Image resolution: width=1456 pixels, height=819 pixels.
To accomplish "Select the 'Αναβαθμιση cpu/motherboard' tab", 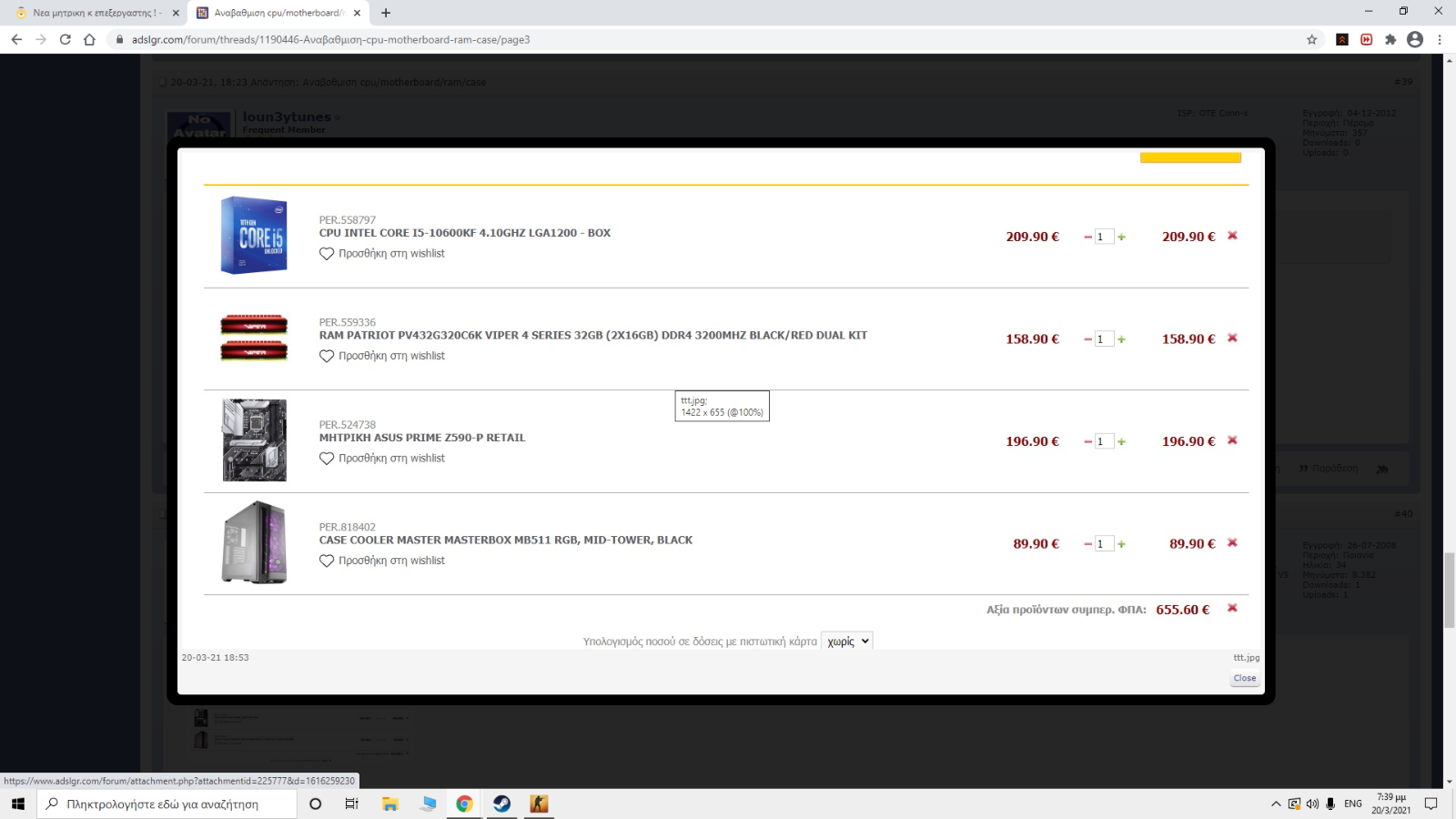I will tap(278, 13).
